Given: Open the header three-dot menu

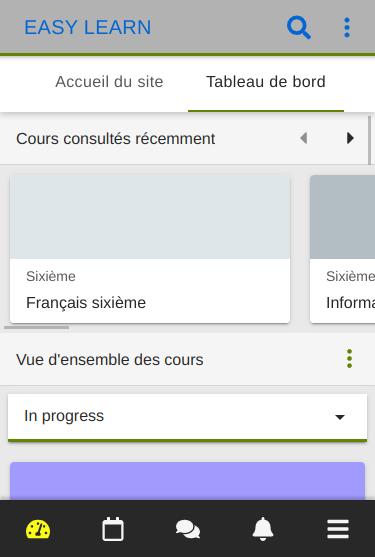Looking at the screenshot, I should [347, 27].
